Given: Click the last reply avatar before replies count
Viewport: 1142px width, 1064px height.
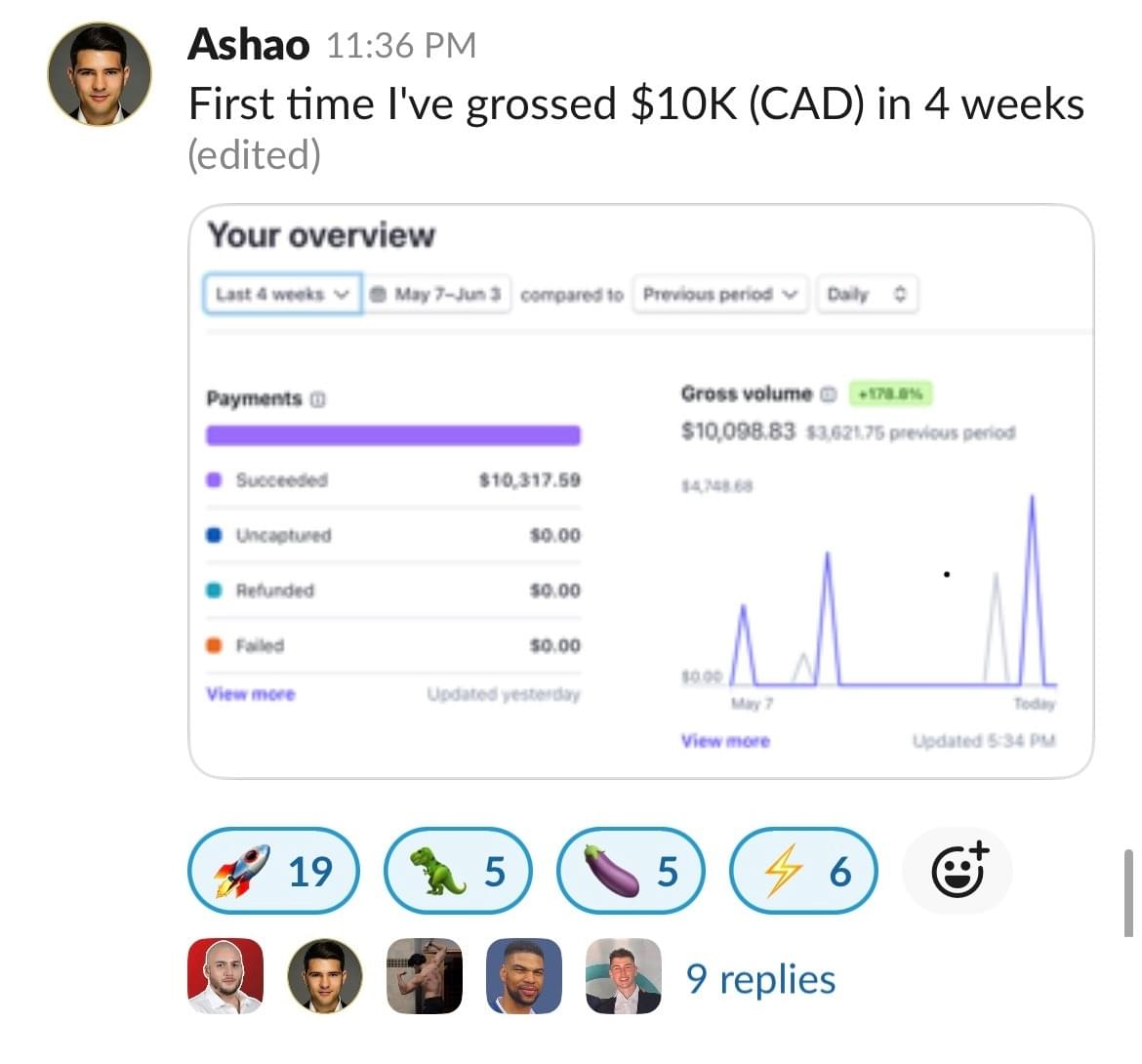Looking at the screenshot, I should [x=623, y=976].
